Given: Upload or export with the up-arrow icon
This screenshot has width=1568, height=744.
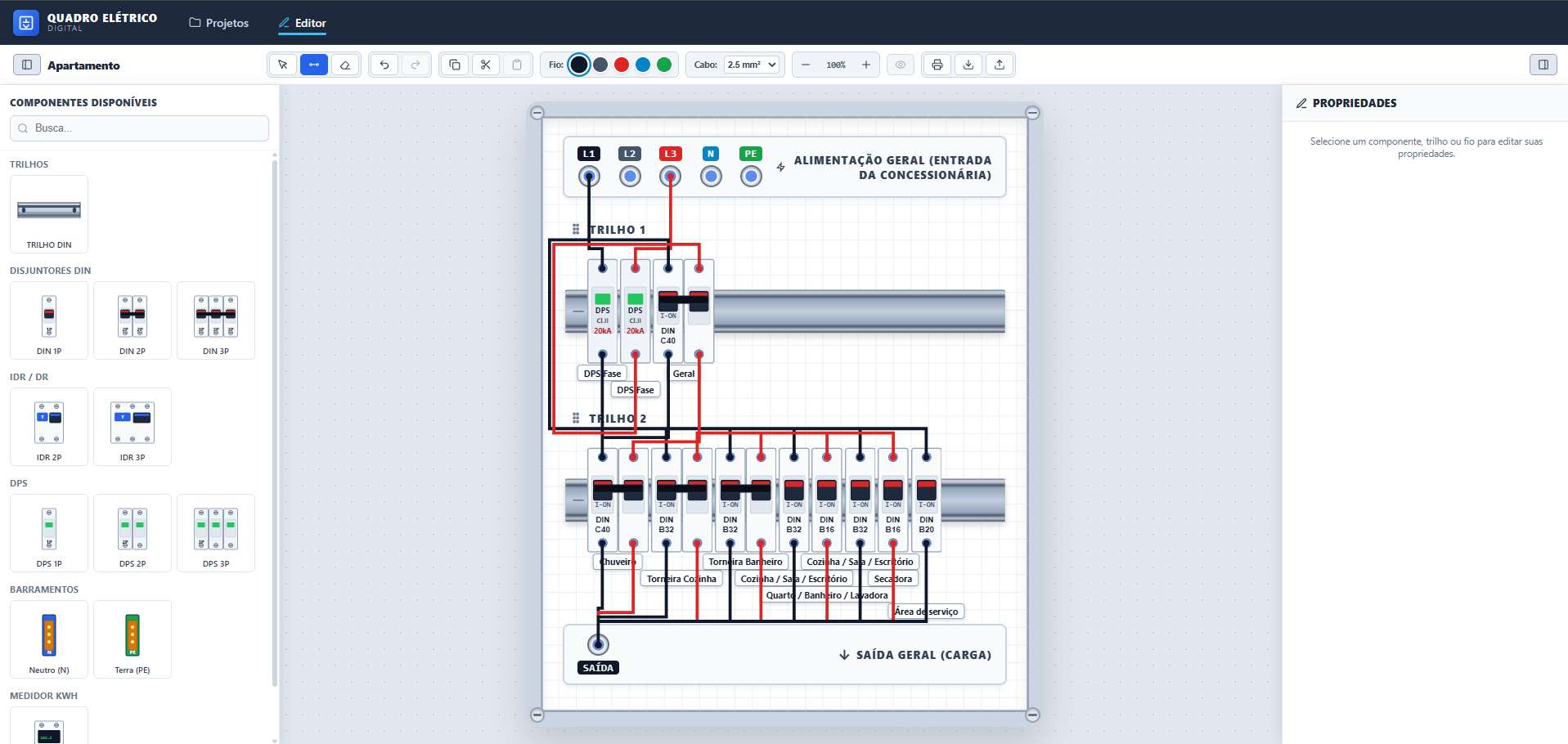Looking at the screenshot, I should pos(1000,65).
